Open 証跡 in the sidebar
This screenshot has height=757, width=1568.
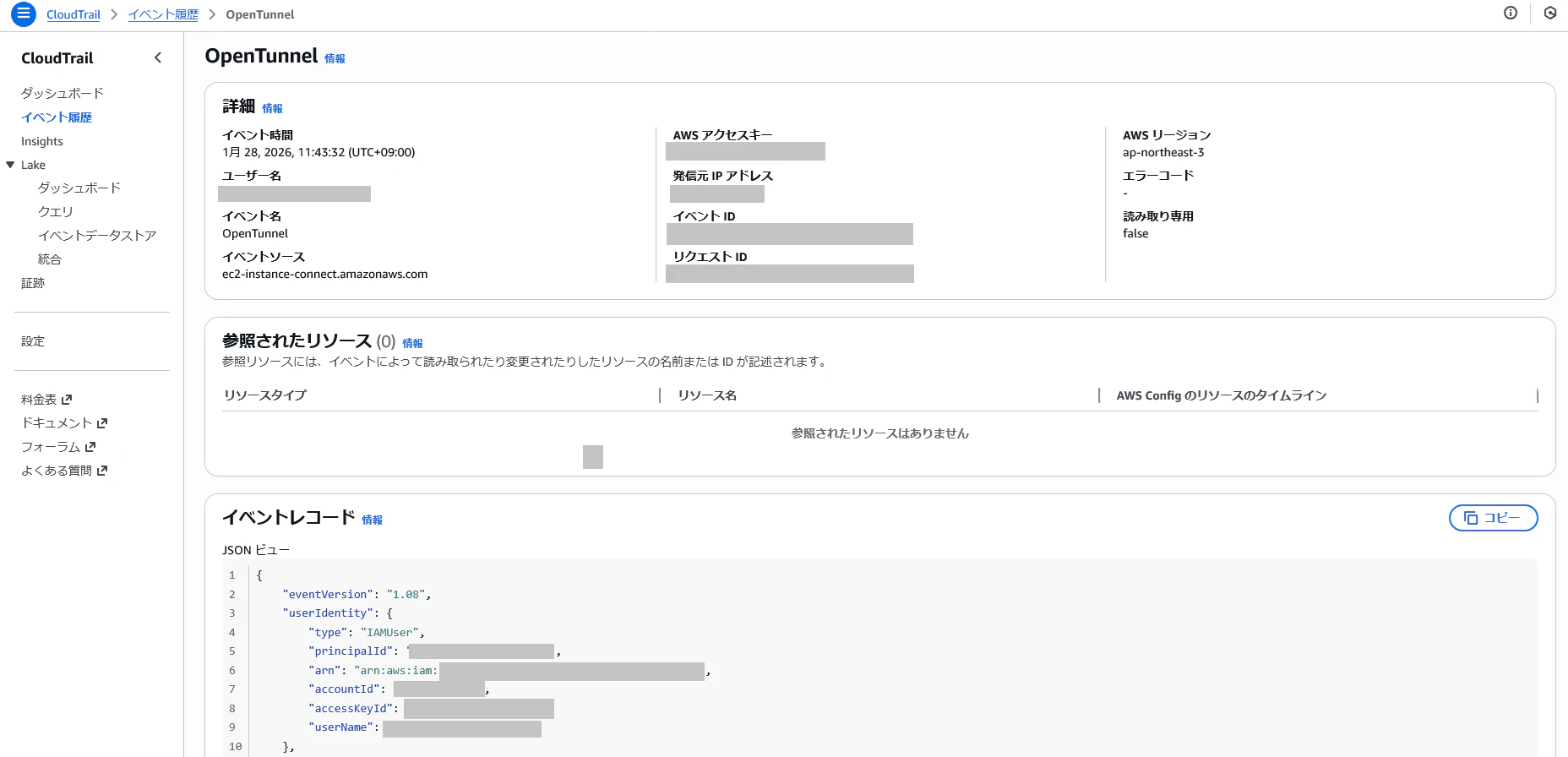point(33,283)
